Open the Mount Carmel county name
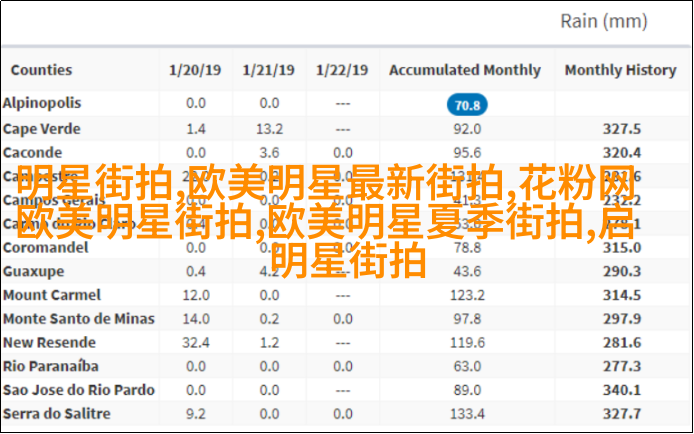 coord(52,295)
